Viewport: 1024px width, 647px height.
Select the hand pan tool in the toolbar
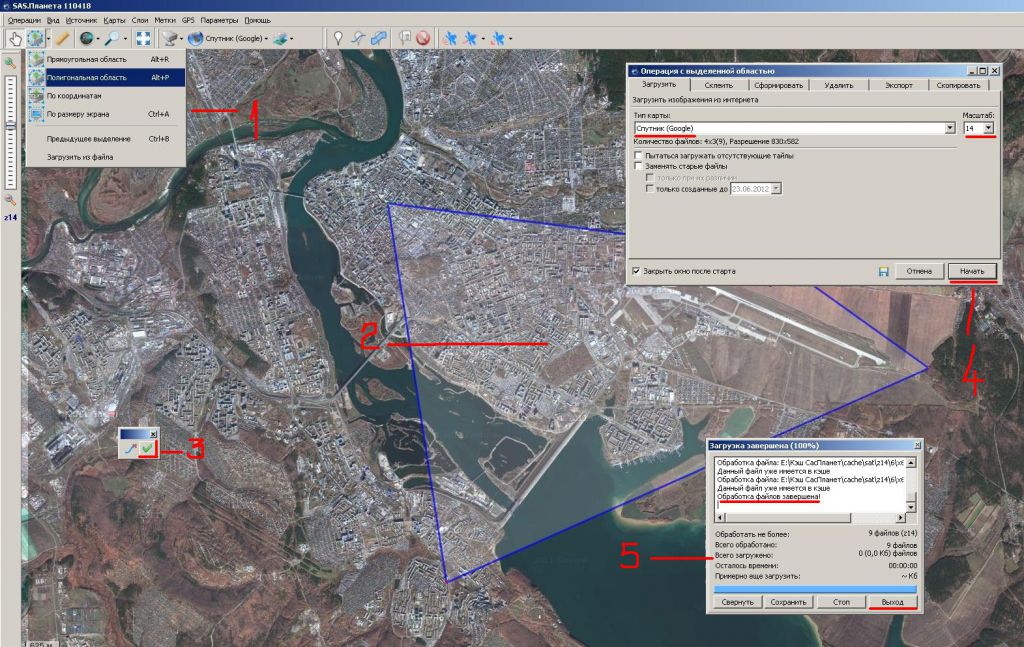(x=14, y=39)
